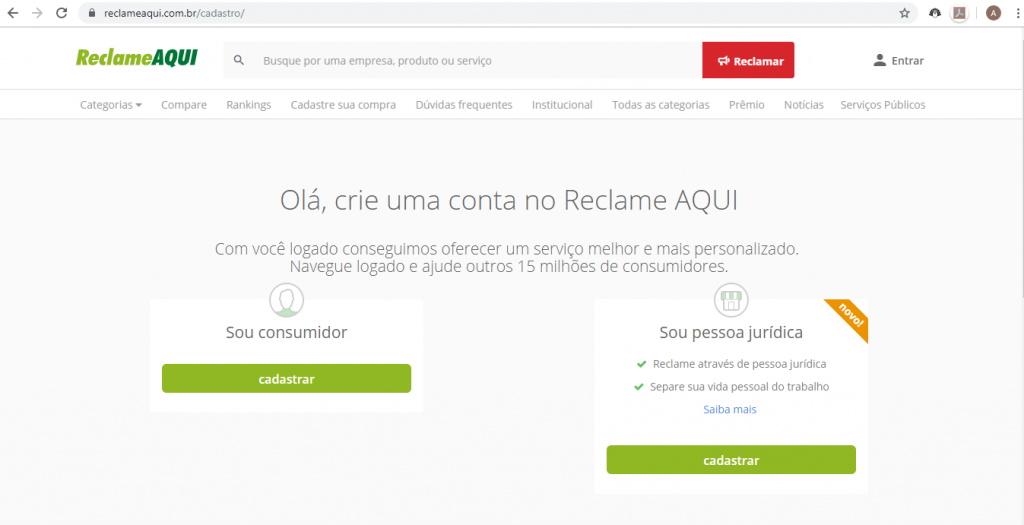The height and width of the screenshot is (525, 1024).
Task: Click the padlock icon in address bar
Action: [91, 13]
